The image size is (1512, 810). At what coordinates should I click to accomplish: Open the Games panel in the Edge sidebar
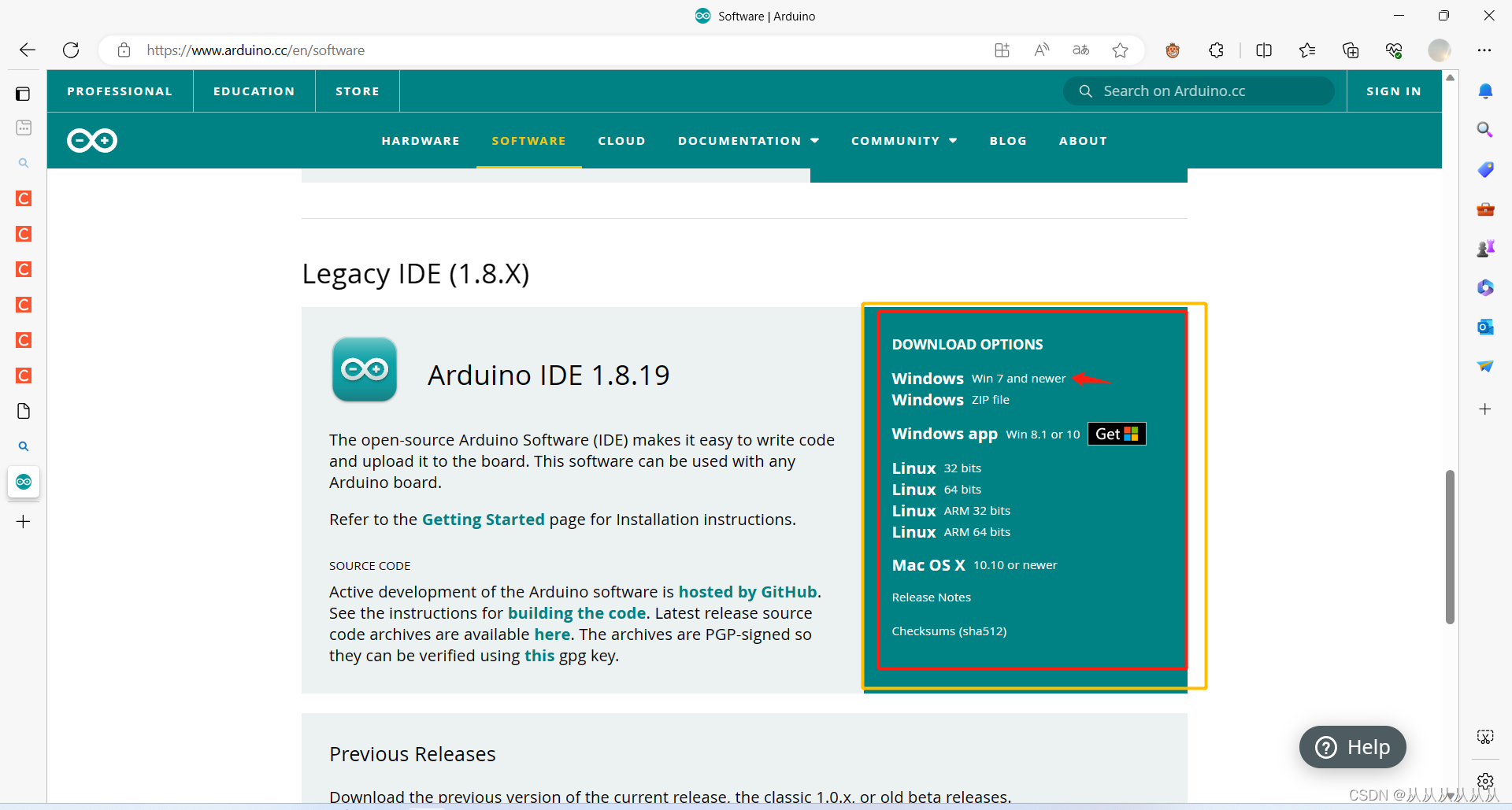pos(1485,248)
